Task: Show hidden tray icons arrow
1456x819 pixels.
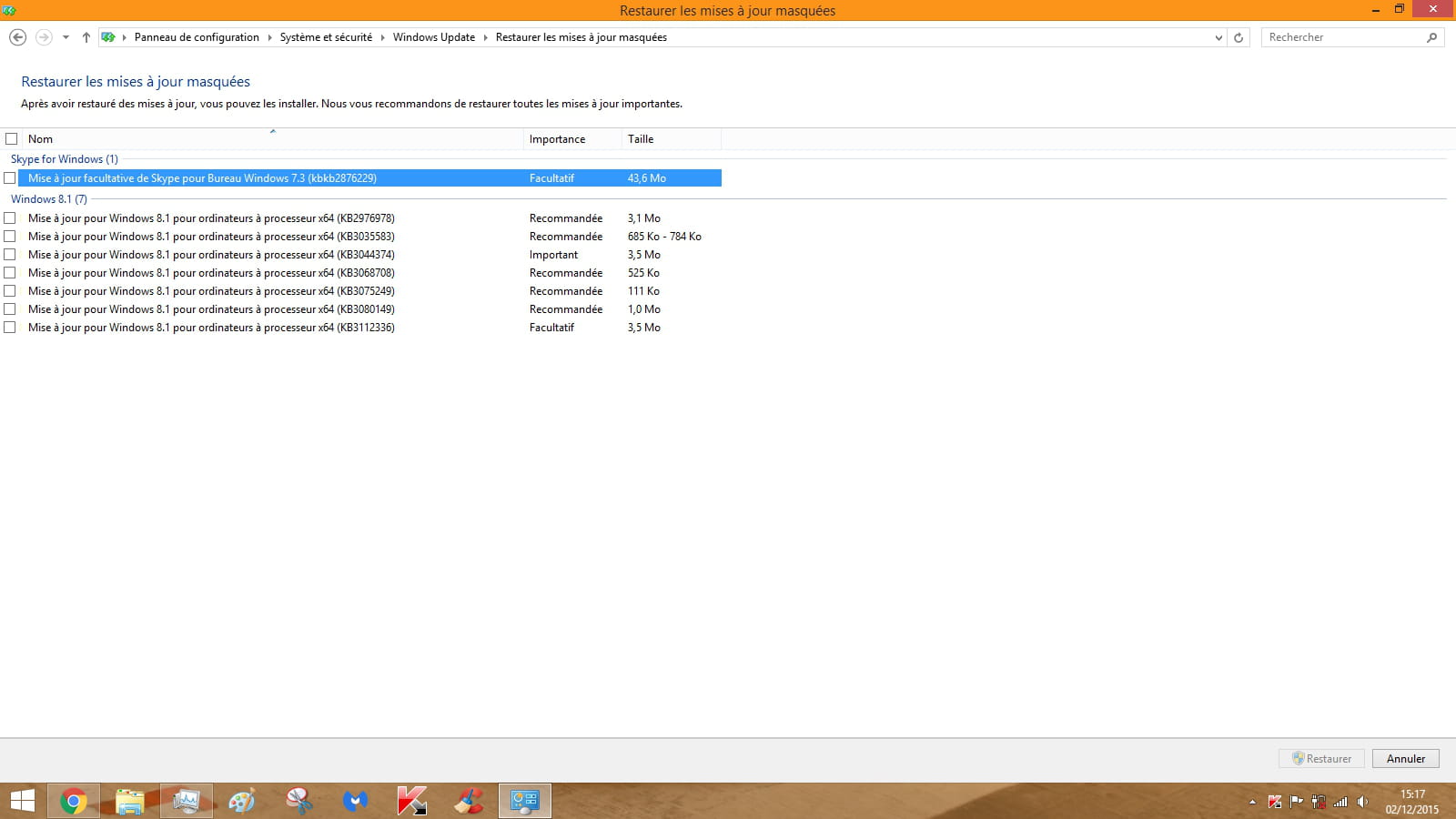Action: 1252,802
